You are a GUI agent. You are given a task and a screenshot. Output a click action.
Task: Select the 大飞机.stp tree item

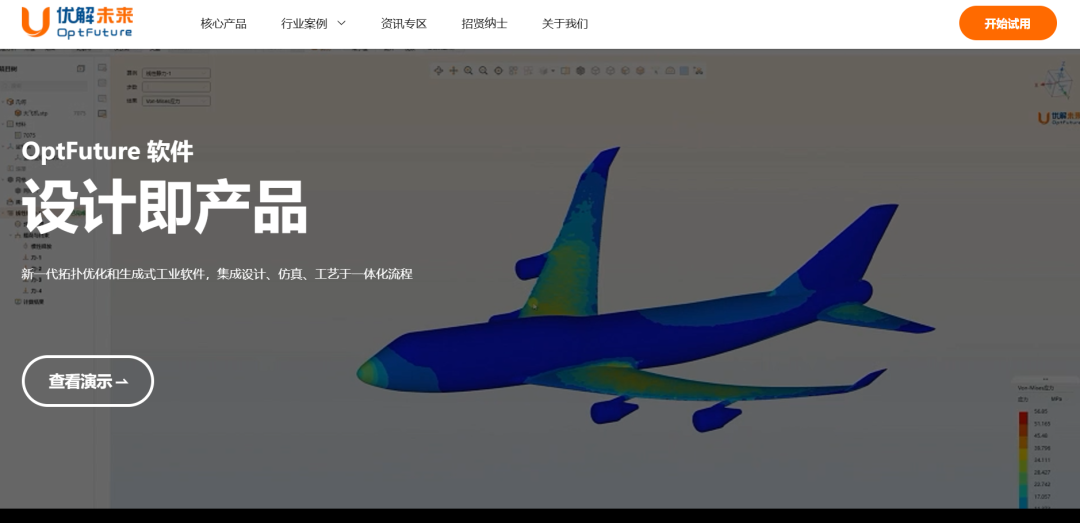[32, 113]
